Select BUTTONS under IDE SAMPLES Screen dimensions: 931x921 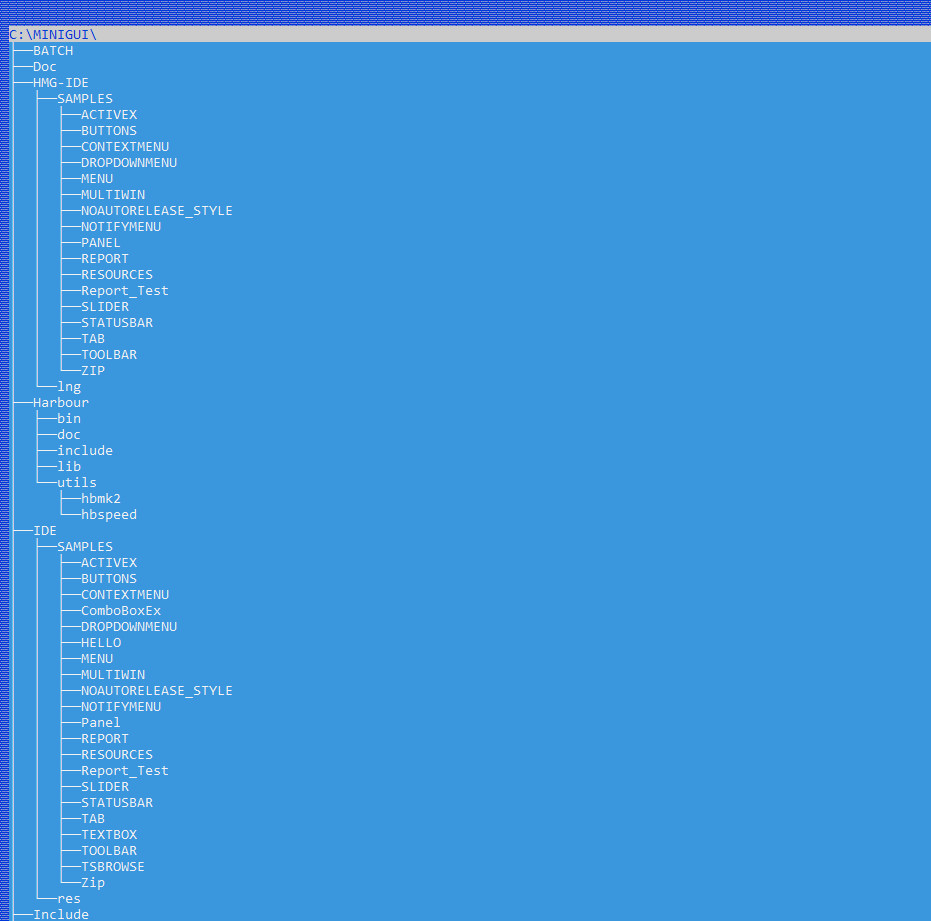109,579
